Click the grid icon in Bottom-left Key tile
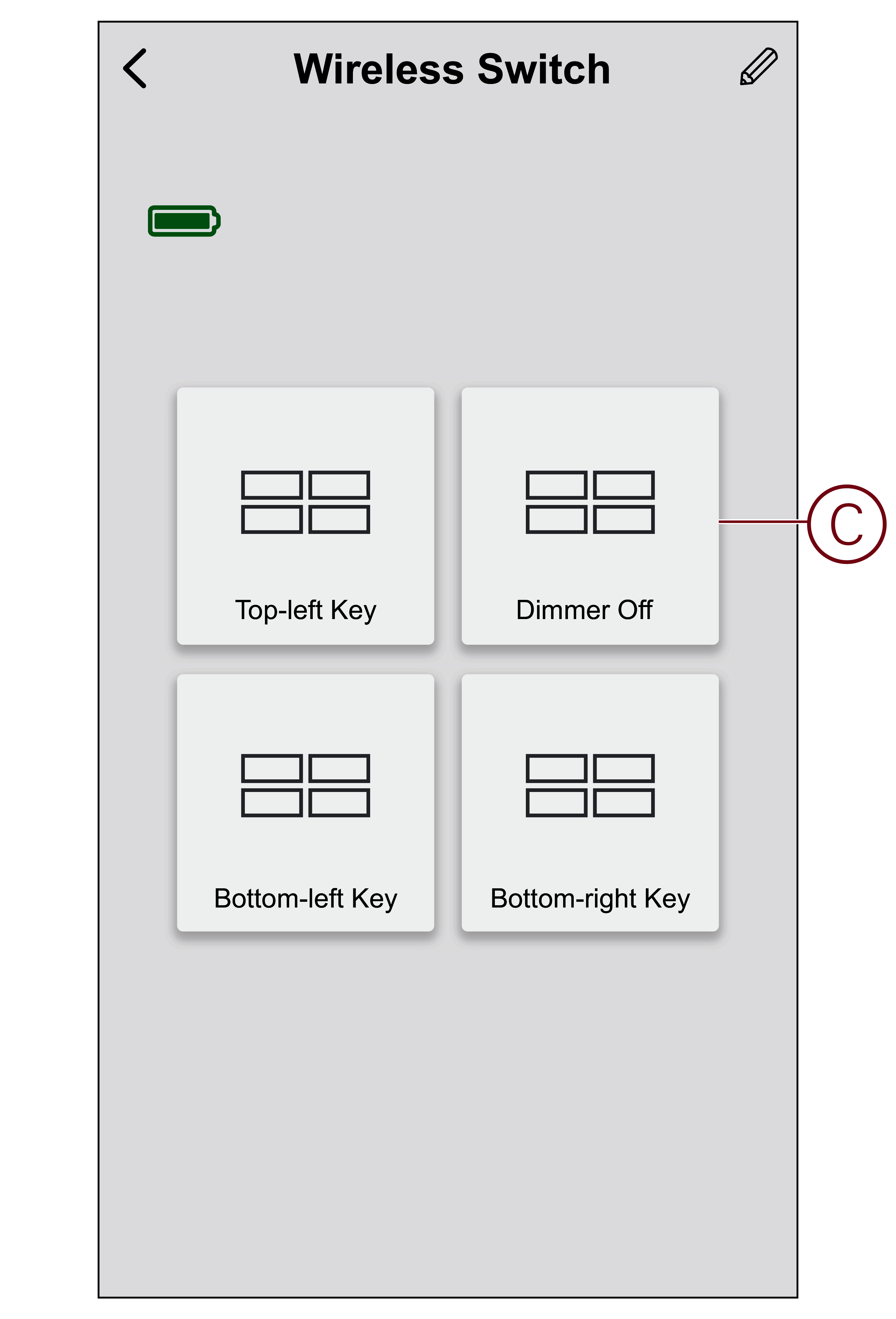 tap(305, 785)
